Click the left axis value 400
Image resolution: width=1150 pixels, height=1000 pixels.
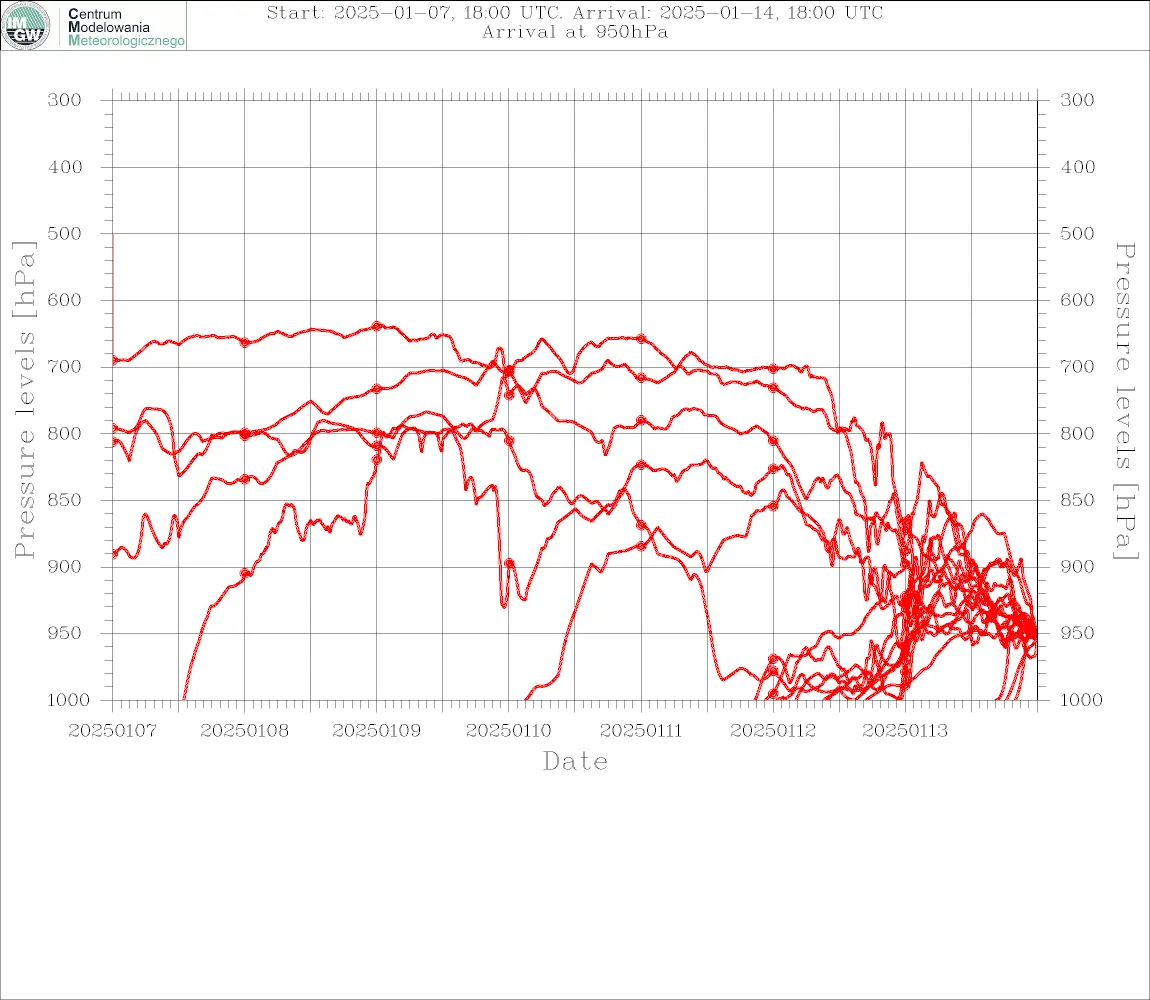pos(65,167)
